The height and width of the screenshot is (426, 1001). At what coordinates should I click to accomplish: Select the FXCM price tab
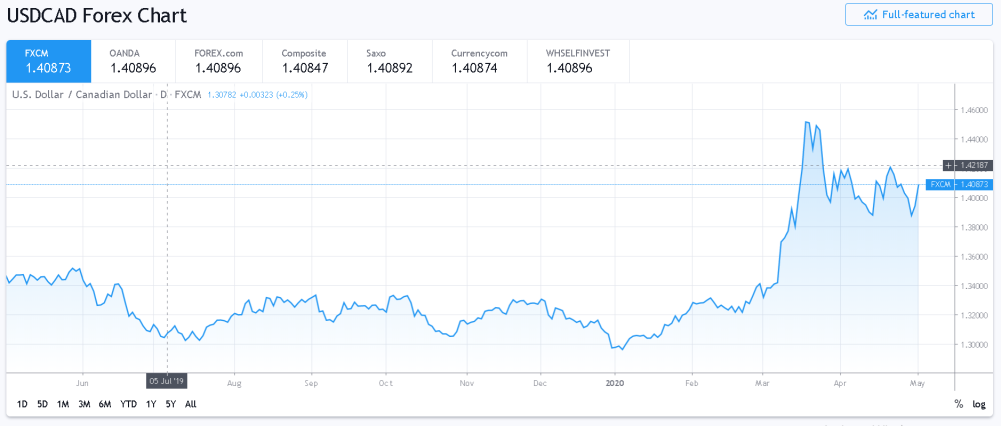(49, 61)
